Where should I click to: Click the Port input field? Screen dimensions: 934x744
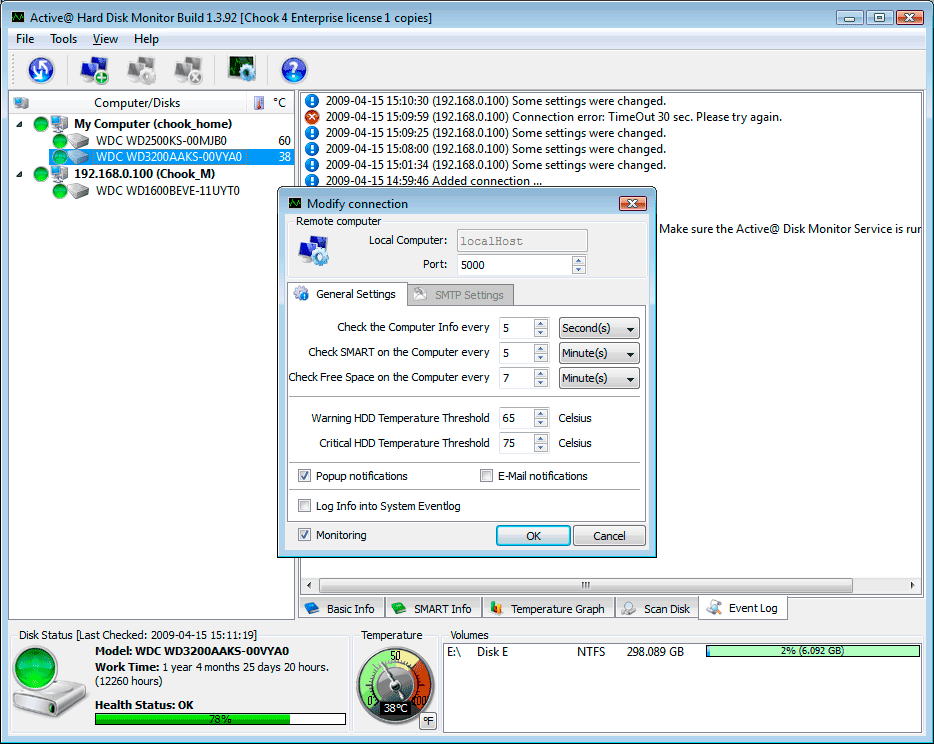point(515,265)
